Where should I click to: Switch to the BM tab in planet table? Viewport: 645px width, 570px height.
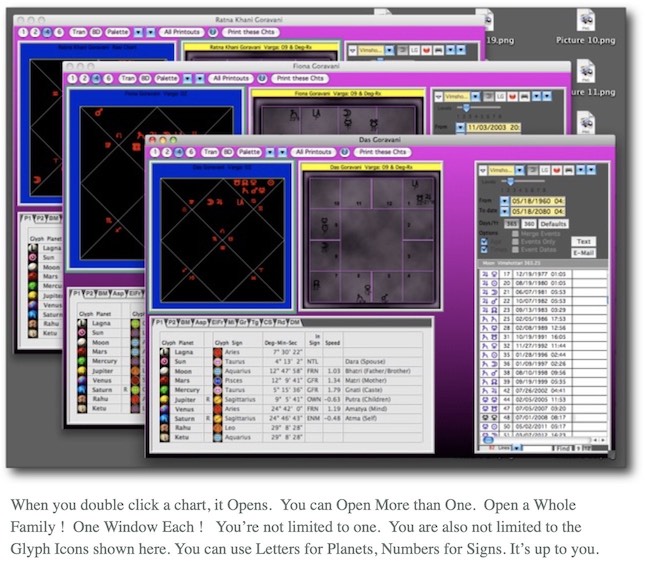[x=188, y=323]
